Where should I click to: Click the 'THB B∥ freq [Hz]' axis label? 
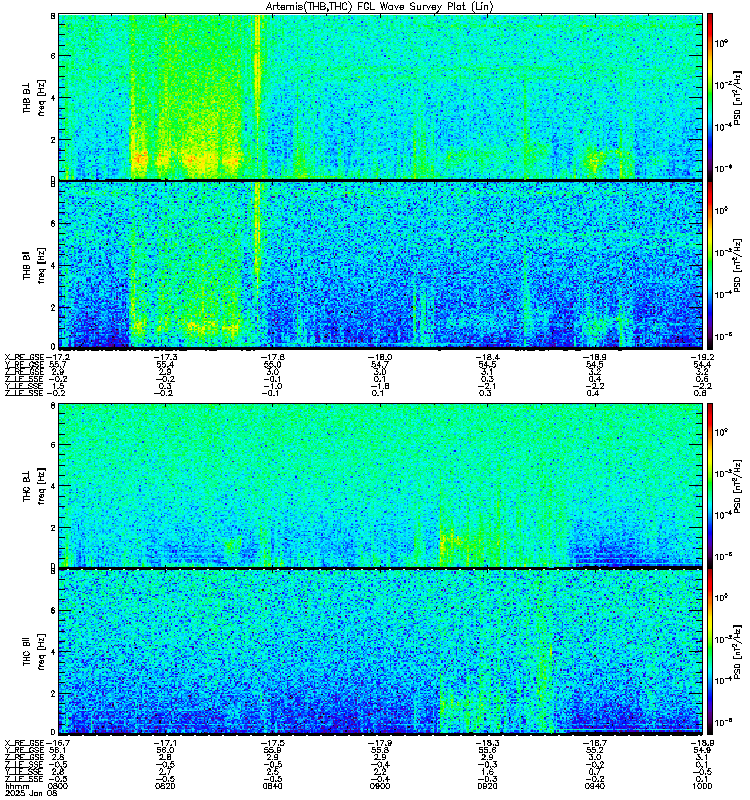point(34,265)
